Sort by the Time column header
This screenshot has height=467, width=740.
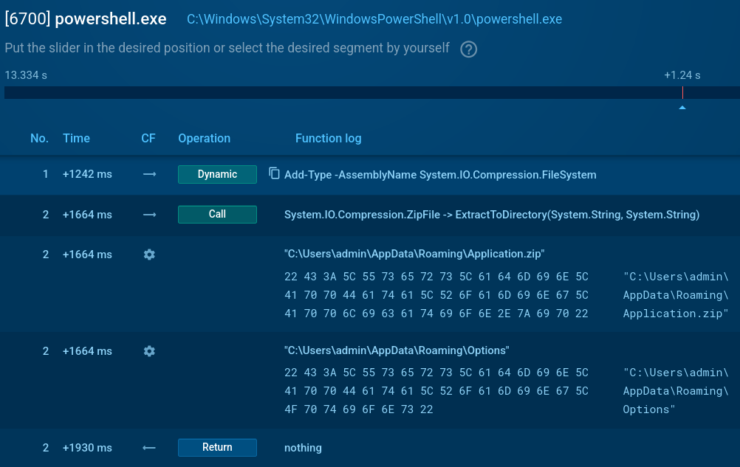[76, 138]
